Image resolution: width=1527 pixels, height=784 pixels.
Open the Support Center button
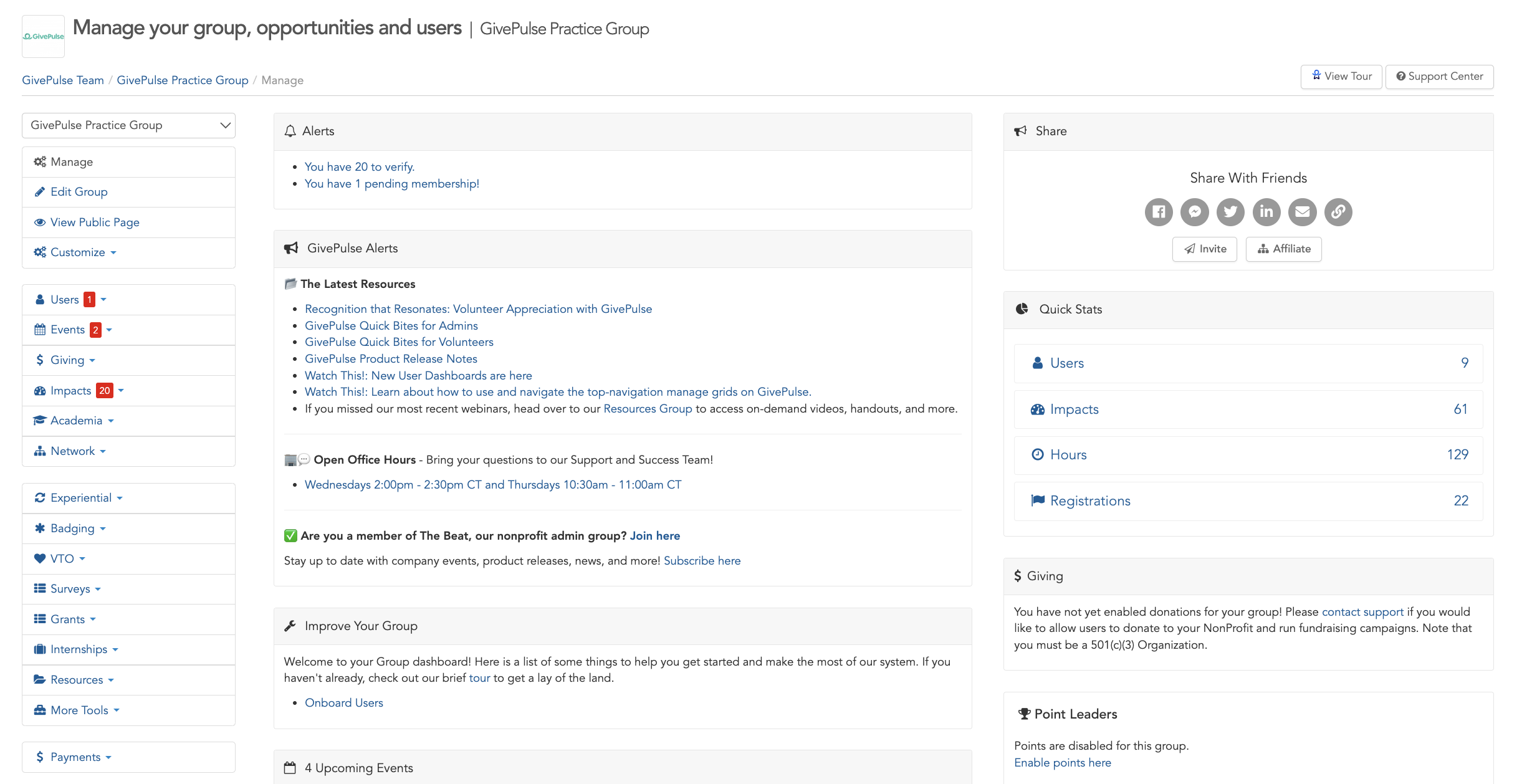click(x=1439, y=77)
